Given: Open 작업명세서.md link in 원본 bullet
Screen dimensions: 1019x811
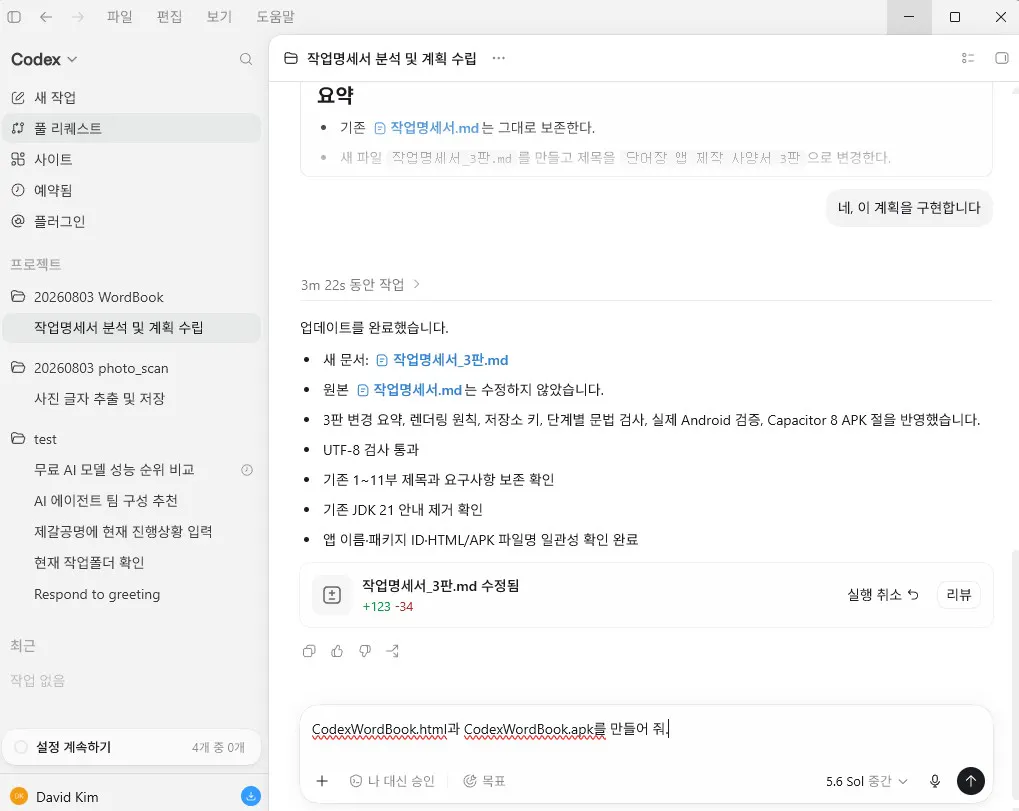Looking at the screenshot, I should pyautogui.click(x=410, y=390).
